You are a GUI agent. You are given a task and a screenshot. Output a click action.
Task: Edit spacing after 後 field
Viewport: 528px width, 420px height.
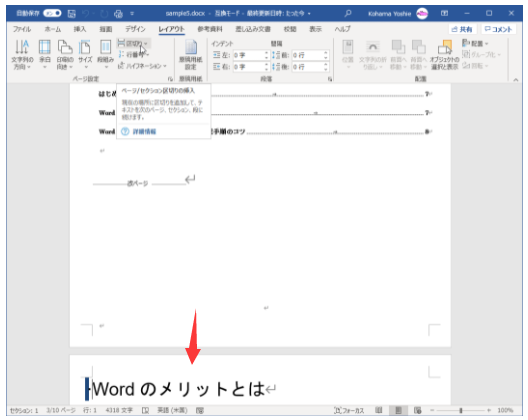(307, 67)
